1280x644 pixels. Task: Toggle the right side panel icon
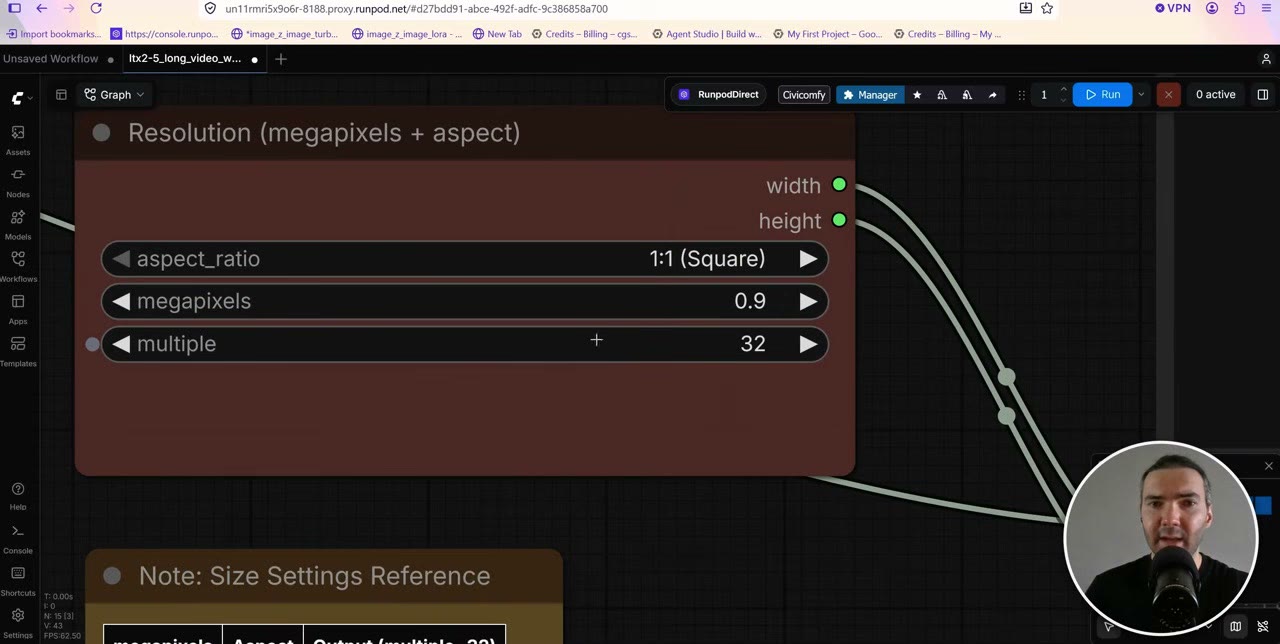pos(1262,95)
